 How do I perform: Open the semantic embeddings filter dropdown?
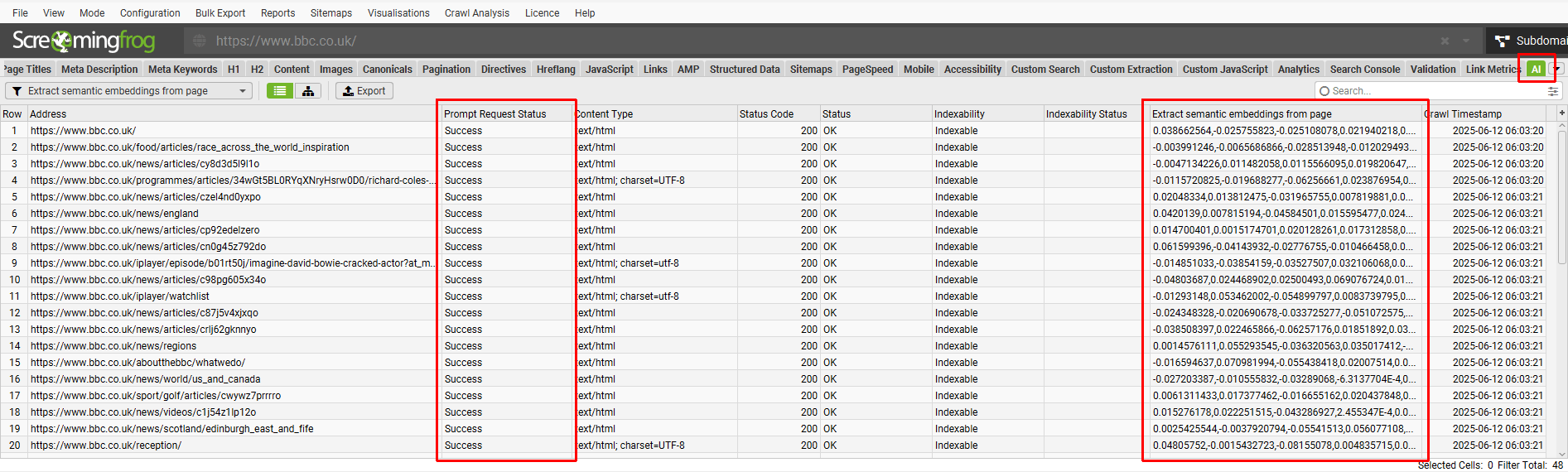(128, 91)
